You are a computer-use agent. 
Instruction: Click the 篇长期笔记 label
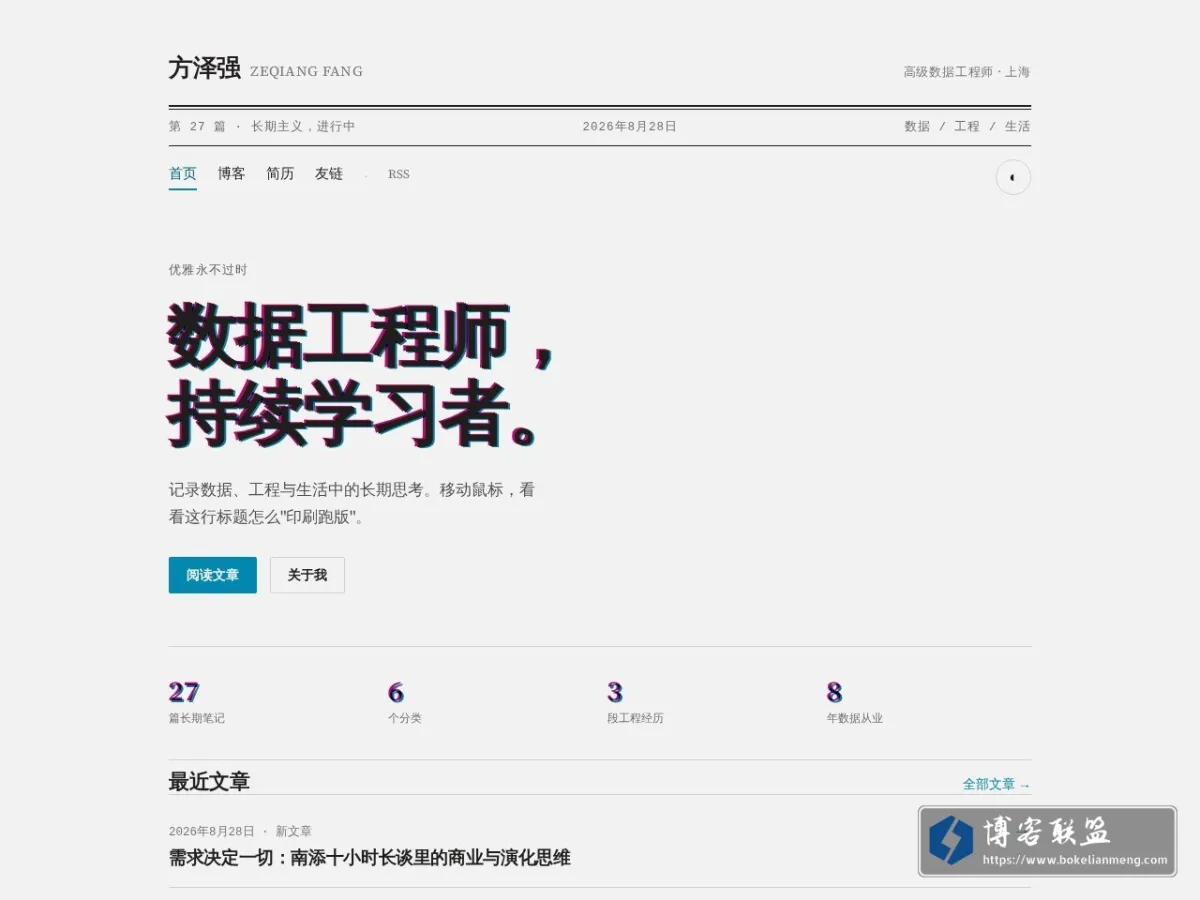click(x=197, y=718)
